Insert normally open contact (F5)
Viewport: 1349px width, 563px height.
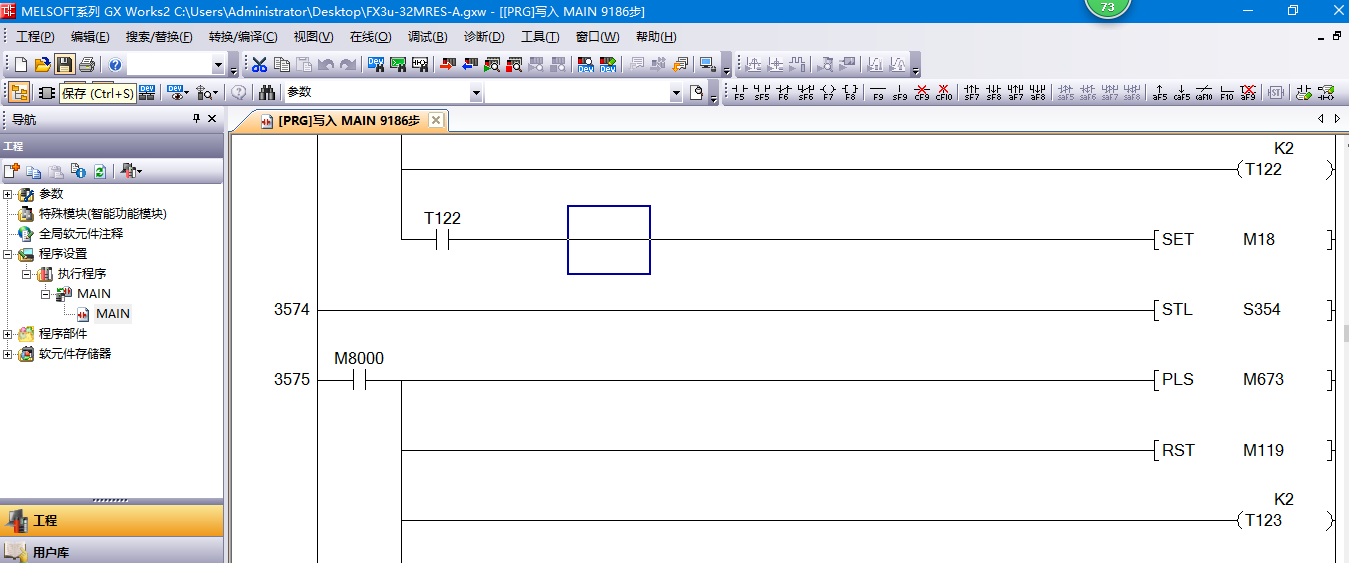pyautogui.click(x=739, y=93)
